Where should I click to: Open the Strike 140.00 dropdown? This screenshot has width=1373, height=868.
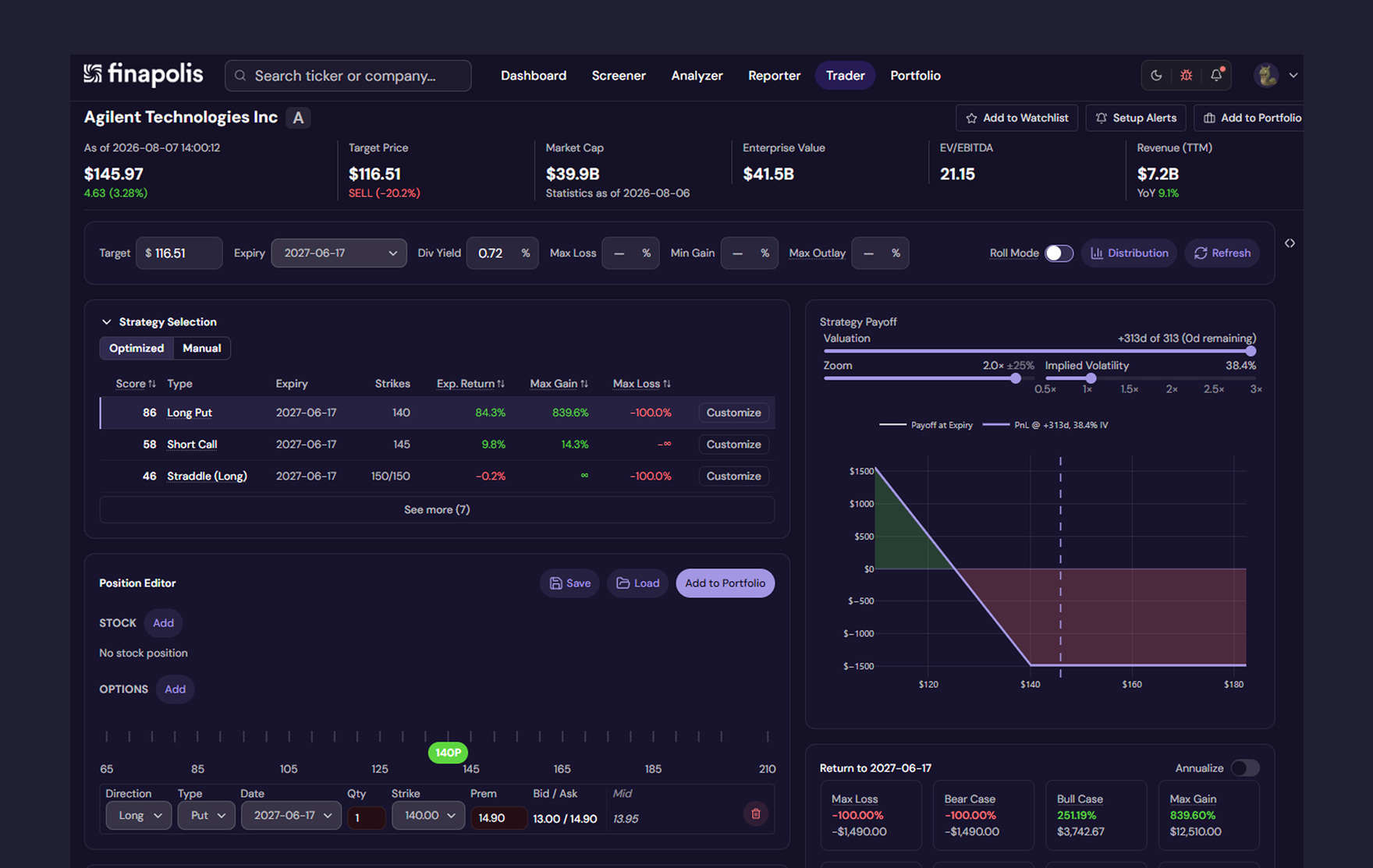428,816
